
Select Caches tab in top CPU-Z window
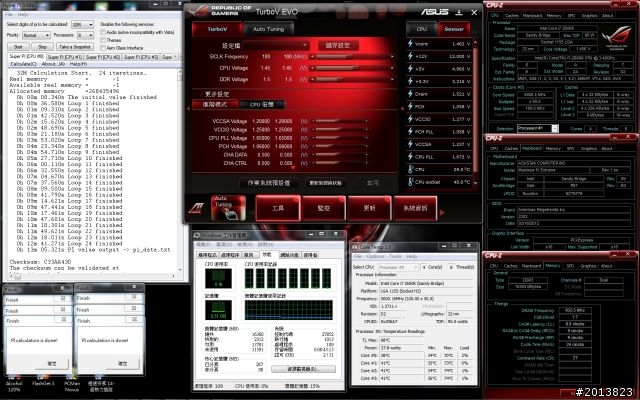[x=511, y=16]
